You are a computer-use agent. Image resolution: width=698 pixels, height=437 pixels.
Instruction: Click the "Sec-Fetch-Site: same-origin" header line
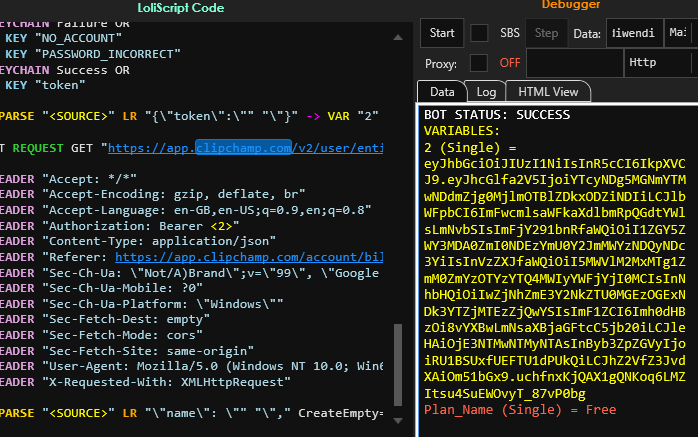(127, 351)
